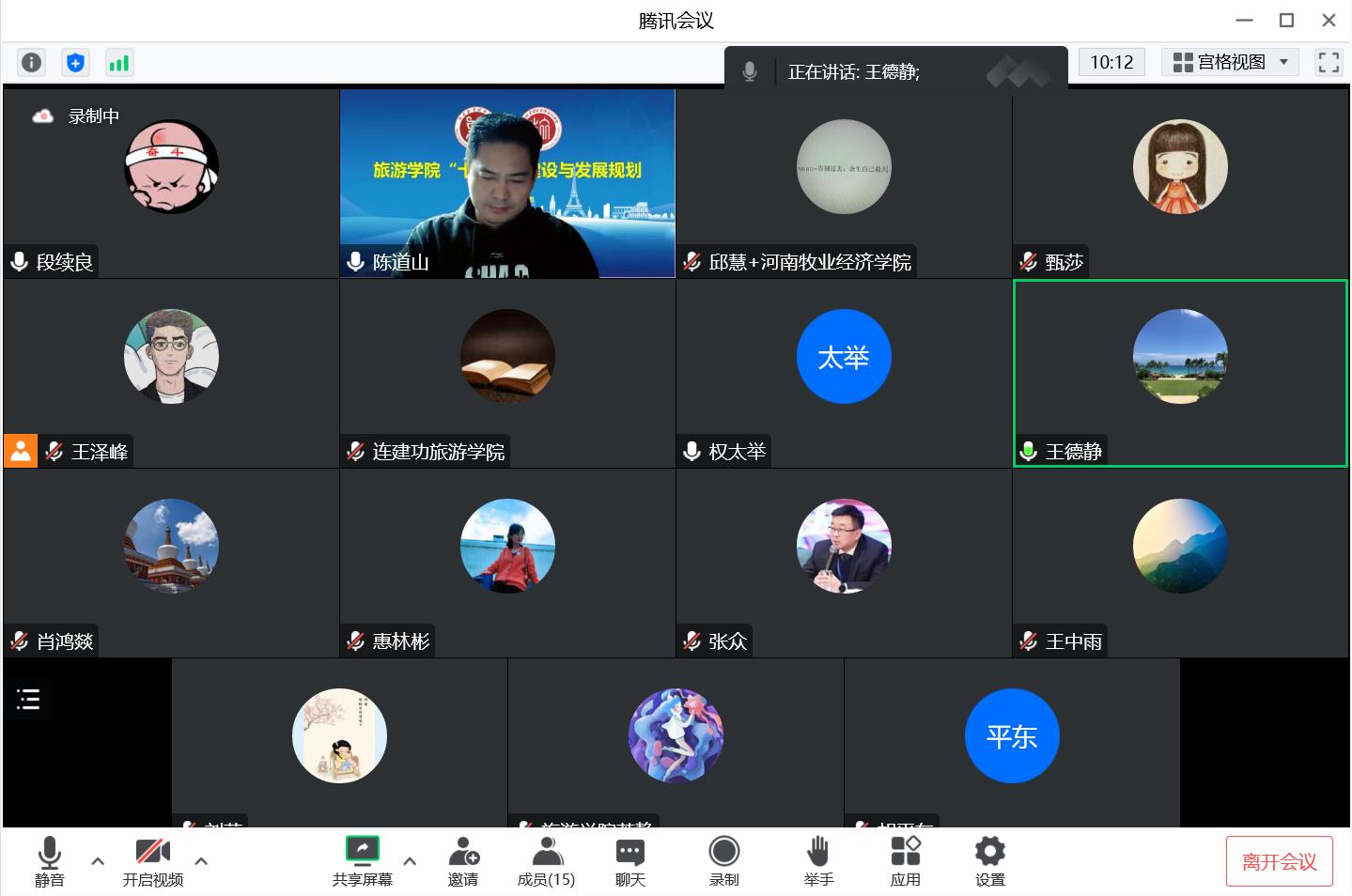The image size is (1352, 896).
Task: Open the Chat (聊天) panel
Action: pyautogui.click(x=629, y=860)
